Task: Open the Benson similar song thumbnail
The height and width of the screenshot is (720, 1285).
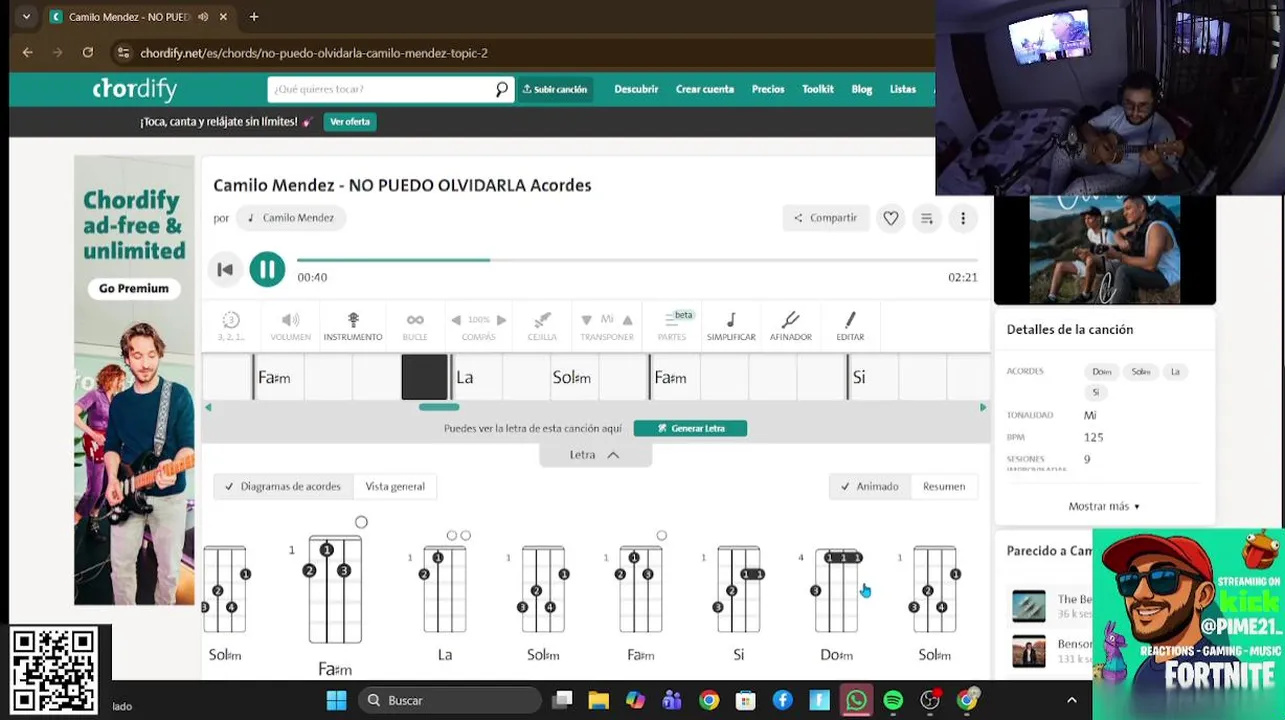Action: [1029, 651]
